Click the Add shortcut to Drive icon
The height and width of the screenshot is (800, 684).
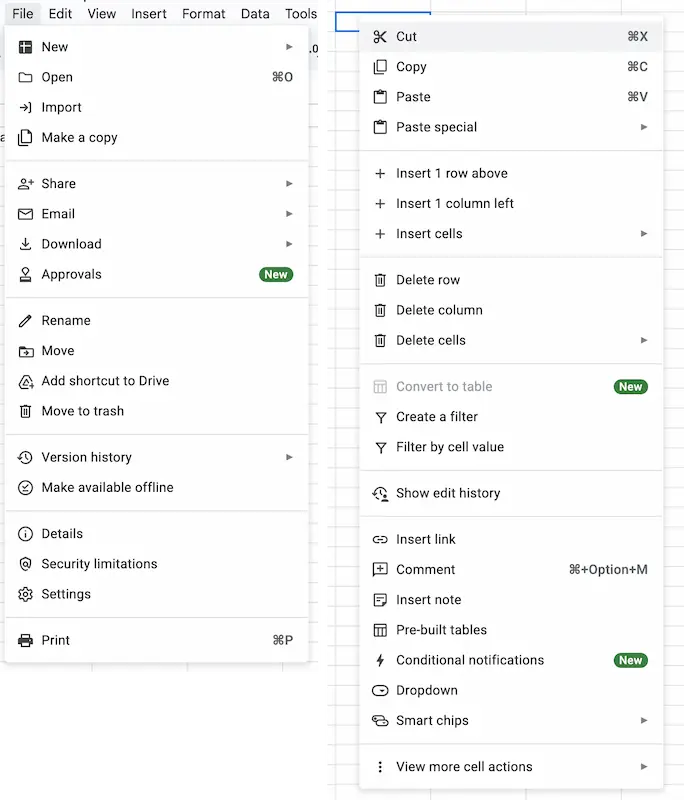pos(26,381)
